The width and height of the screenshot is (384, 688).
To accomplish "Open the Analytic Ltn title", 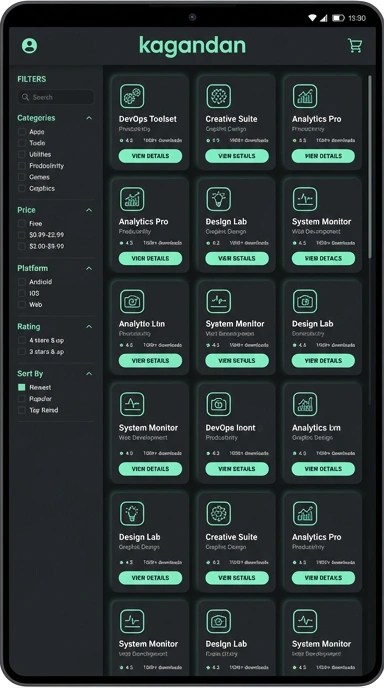I will click(142, 324).
